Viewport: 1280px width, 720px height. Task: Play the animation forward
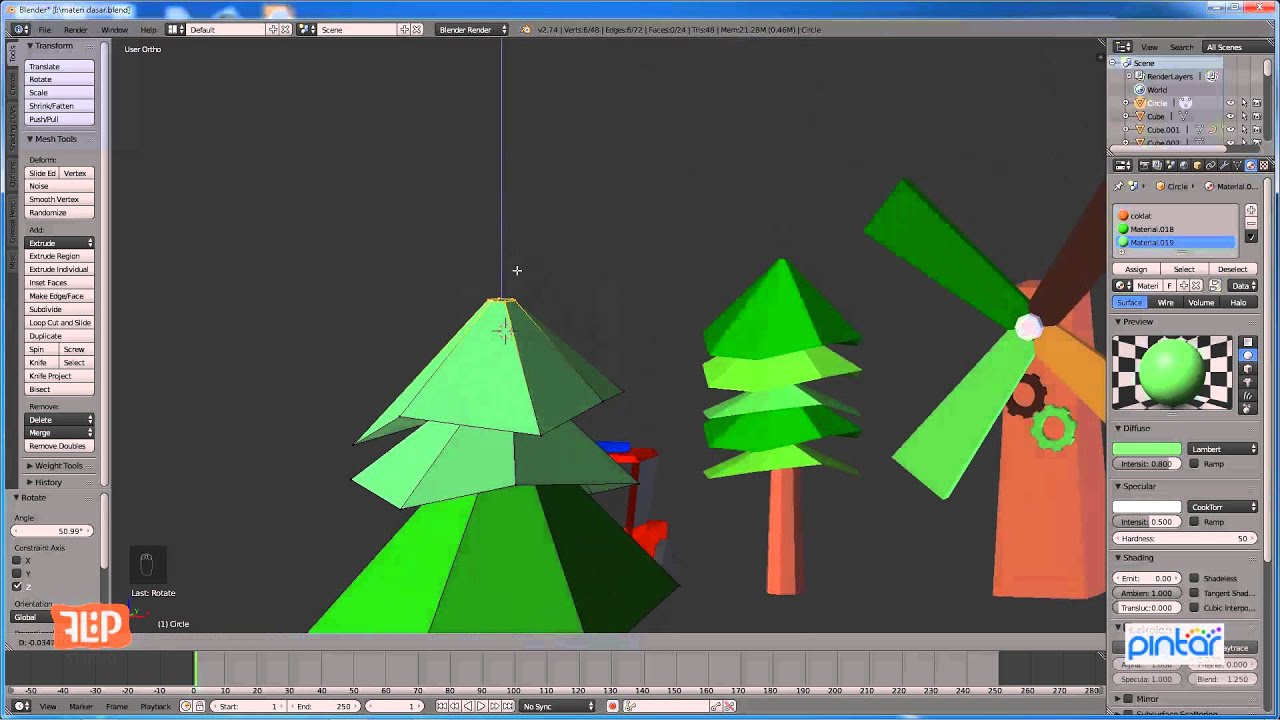[x=481, y=706]
